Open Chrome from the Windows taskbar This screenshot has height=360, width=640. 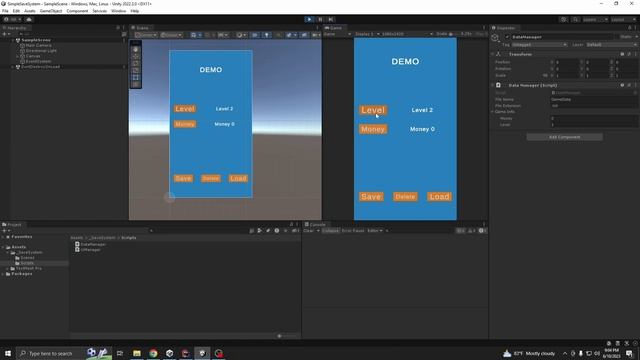[153, 353]
